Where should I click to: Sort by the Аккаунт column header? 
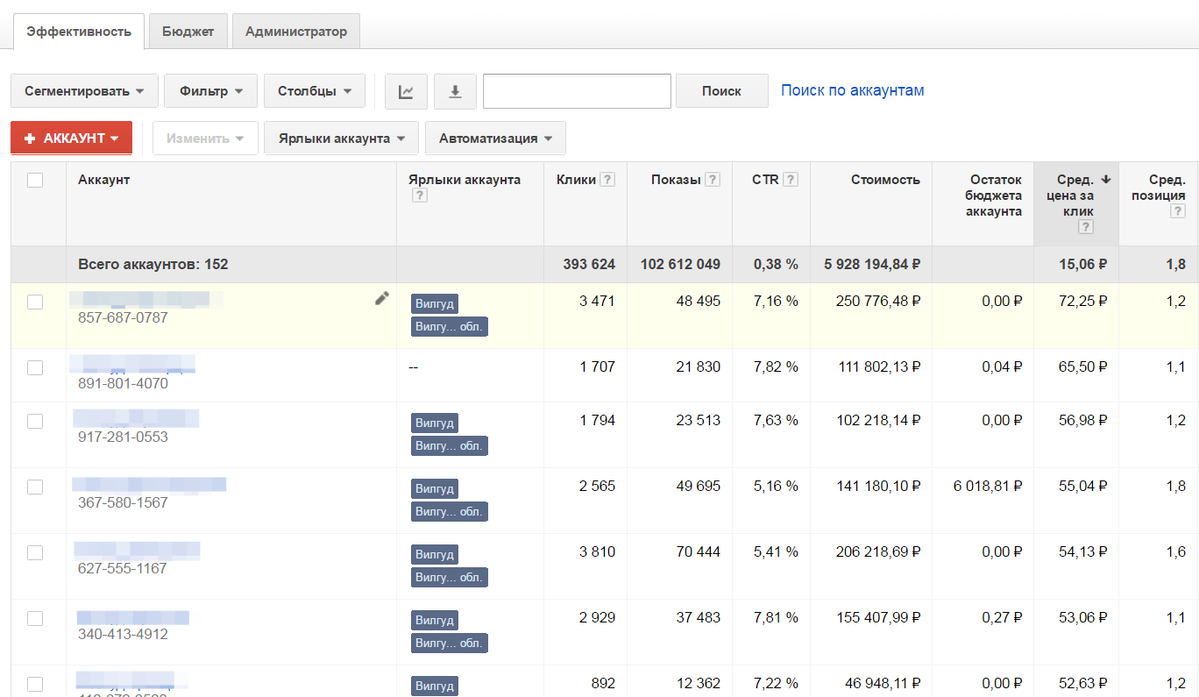pos(104,180)
